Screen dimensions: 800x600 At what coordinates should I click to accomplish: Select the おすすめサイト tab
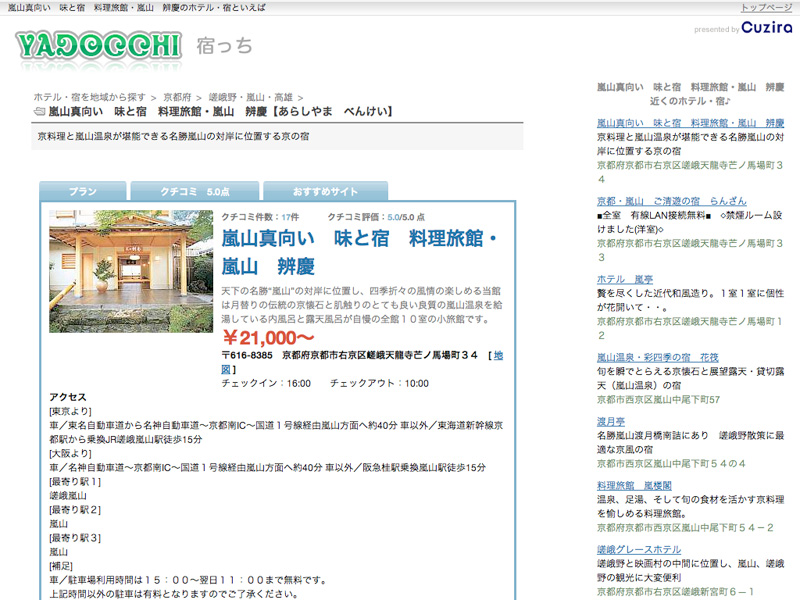325,191
